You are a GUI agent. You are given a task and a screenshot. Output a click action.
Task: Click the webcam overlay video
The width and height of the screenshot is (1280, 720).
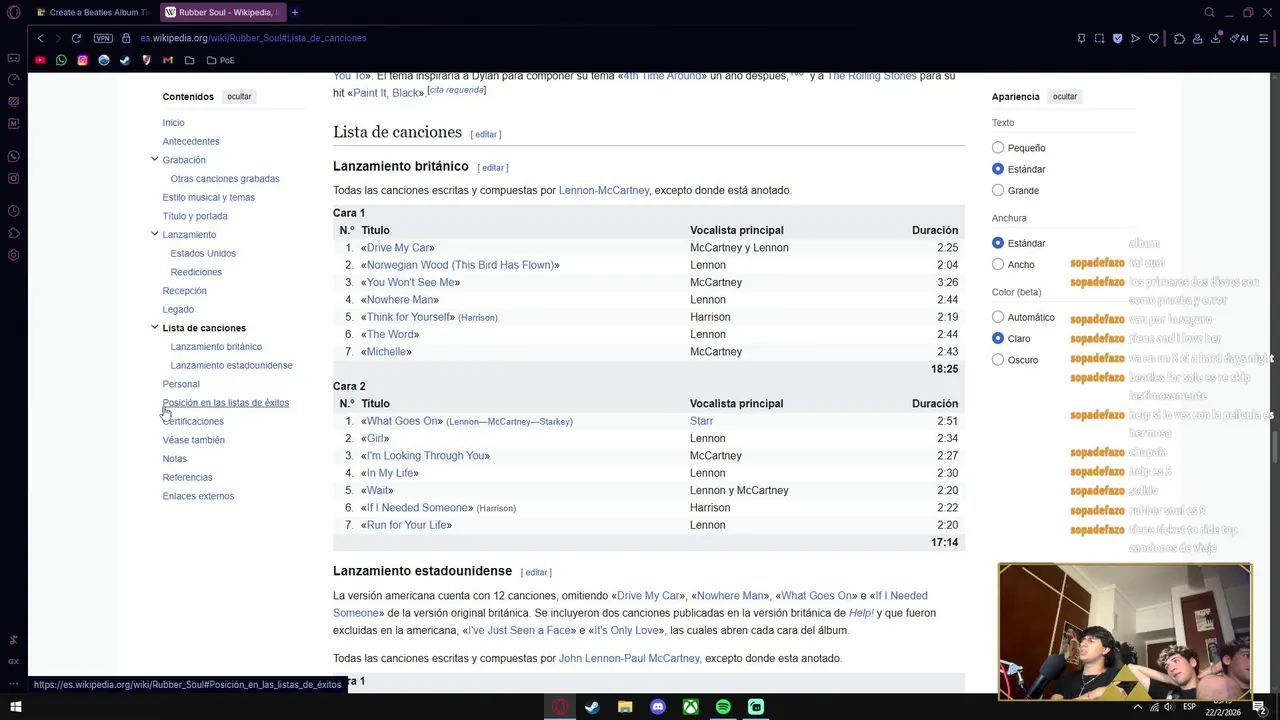[x=1125, y=631]
